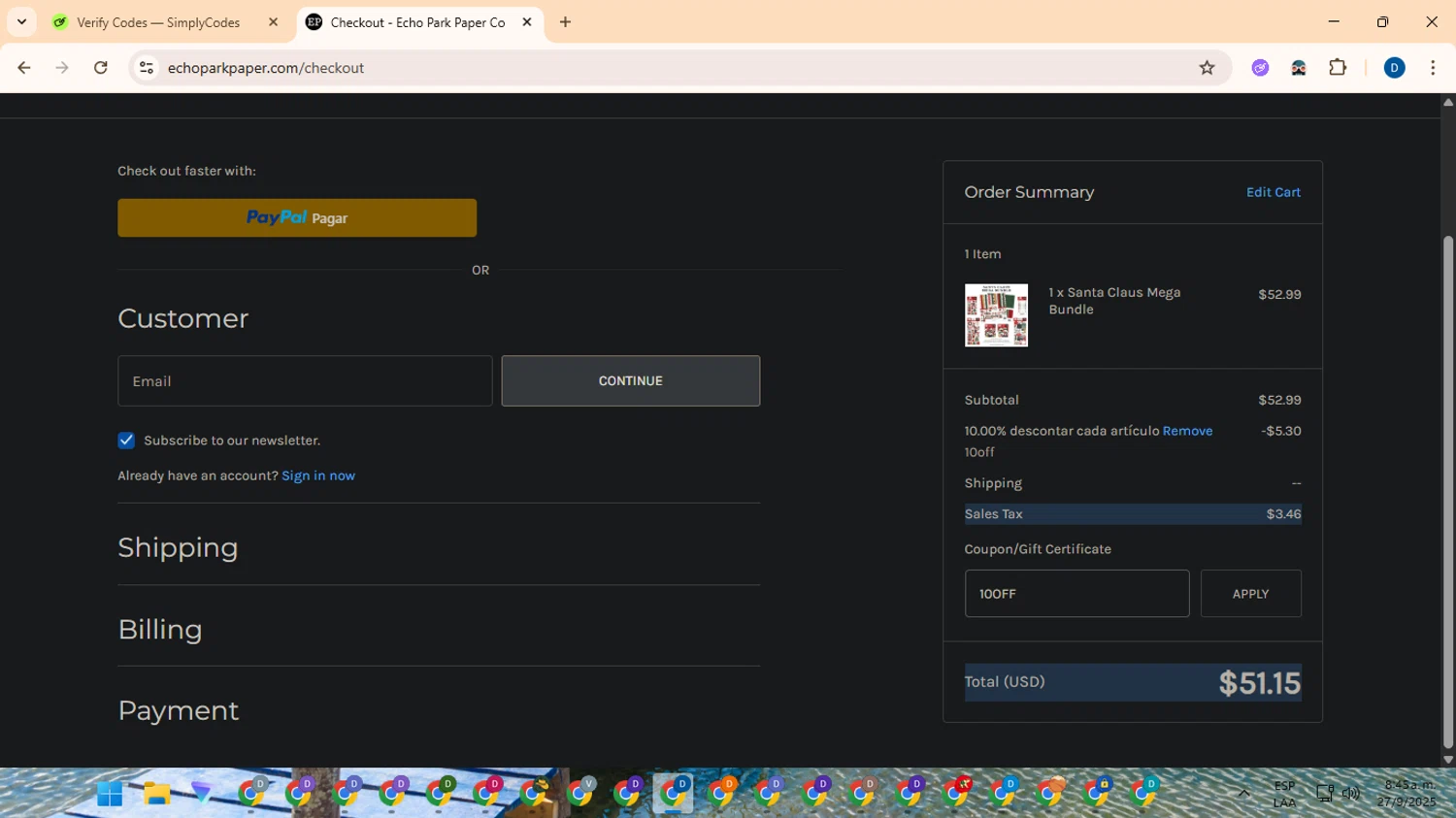Click the scrollbar up arrow
The height and width of the screenshot is (818, 1456).
(1448, 101)
